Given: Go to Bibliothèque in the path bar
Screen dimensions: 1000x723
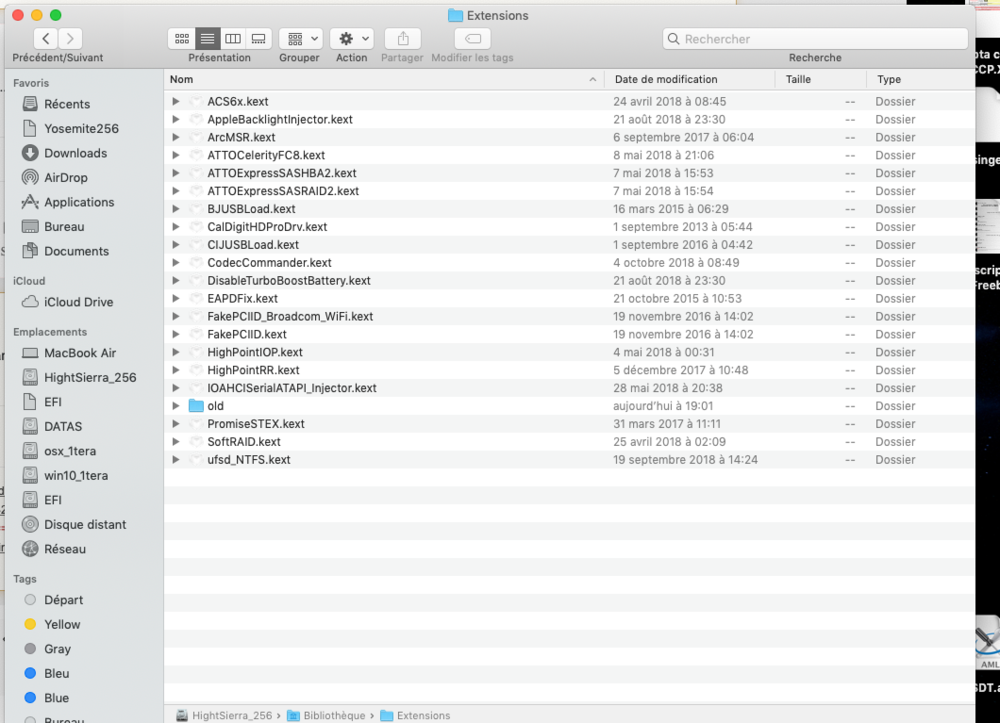Looking at the screenshot, I should pos(334,715).
